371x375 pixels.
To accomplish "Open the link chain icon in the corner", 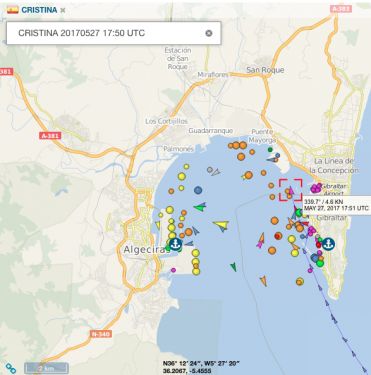I will pos(11,368).
